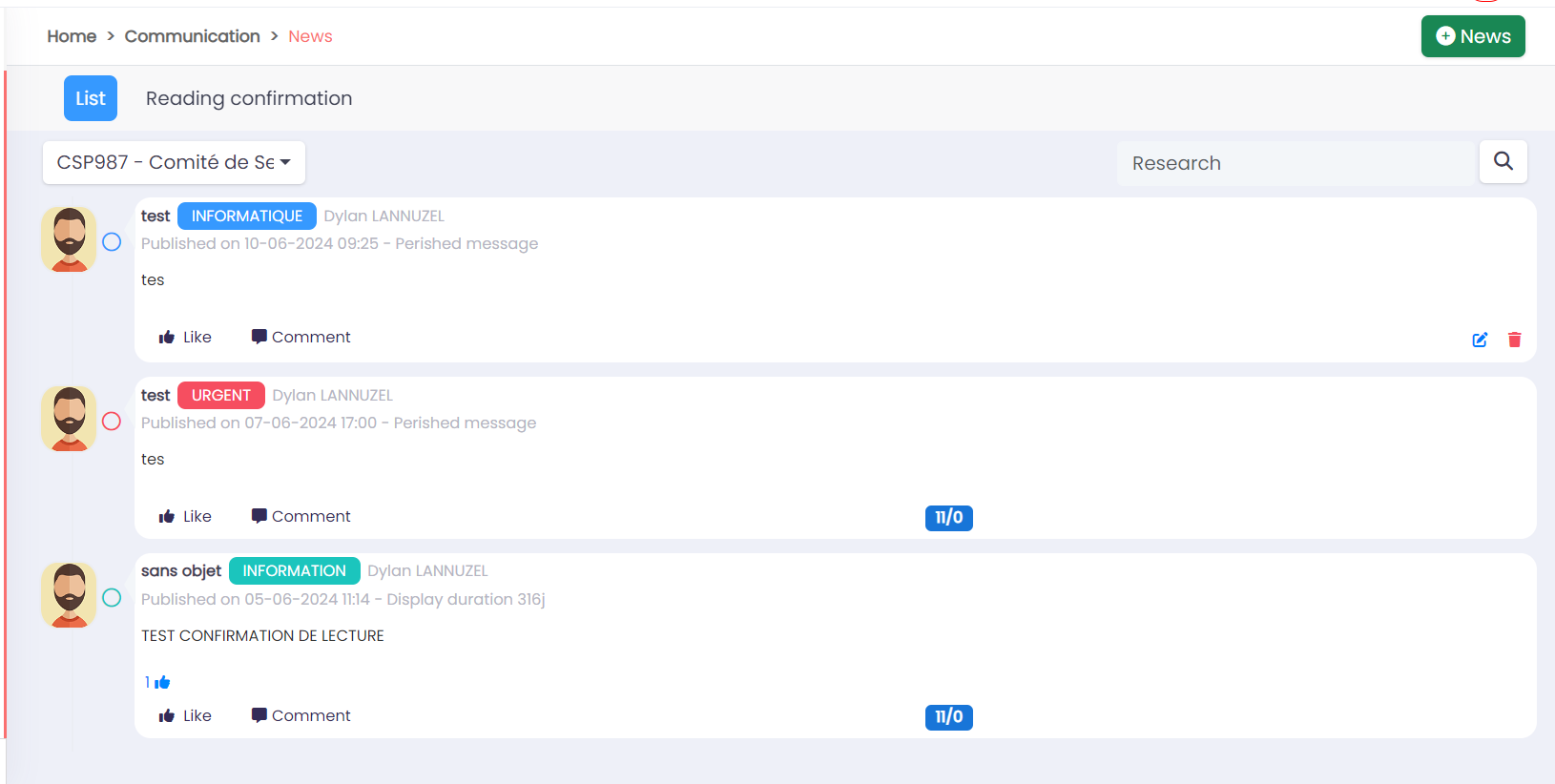Like the sans objet post
Viewport: 1555px width, 784px height.
185,715
